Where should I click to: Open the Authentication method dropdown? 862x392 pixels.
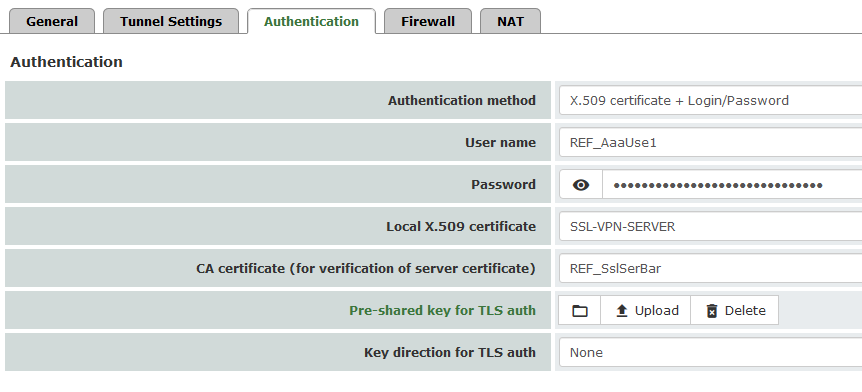[710, 101]
